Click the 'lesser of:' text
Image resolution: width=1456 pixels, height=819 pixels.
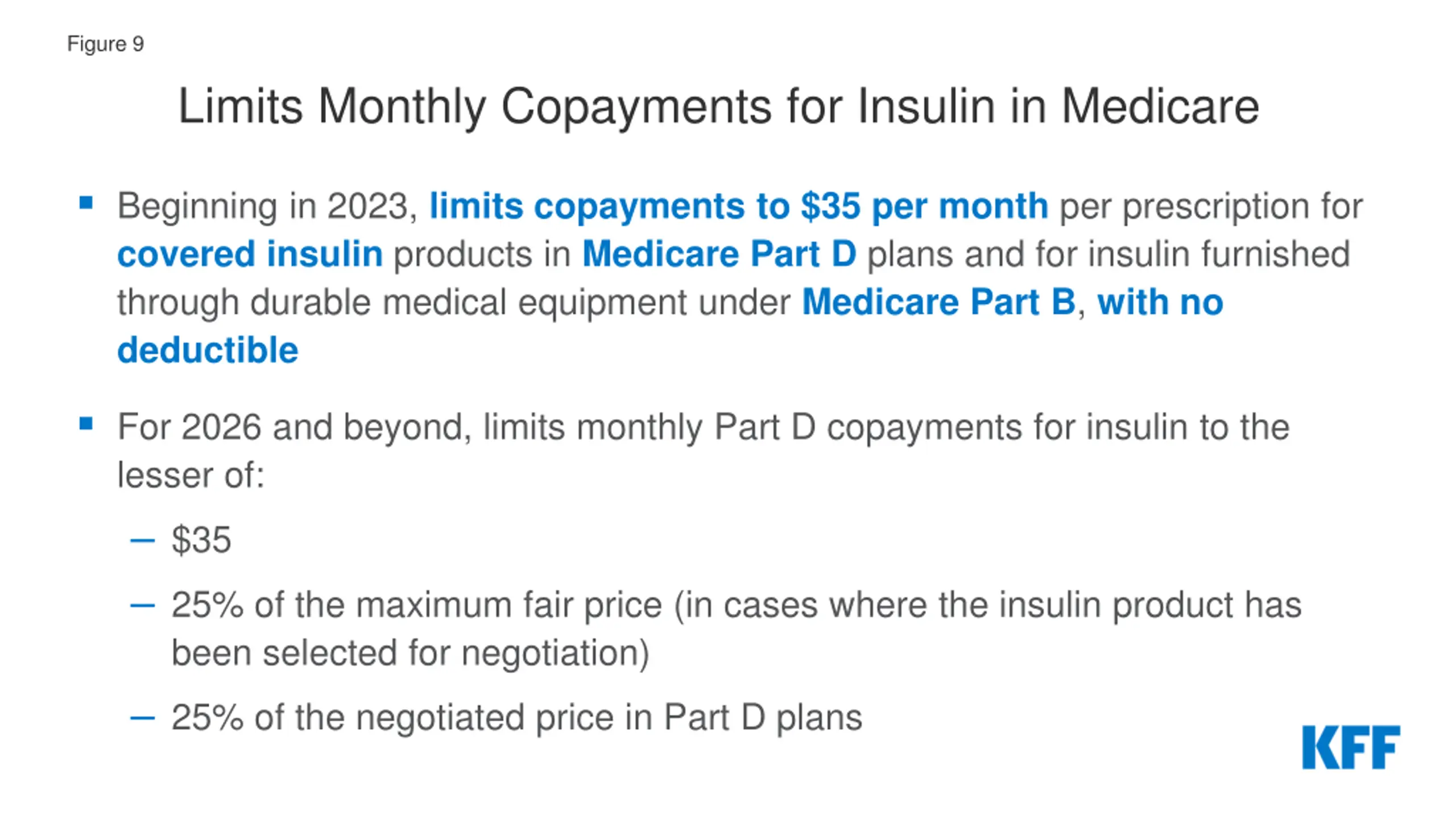coord(191,475)
